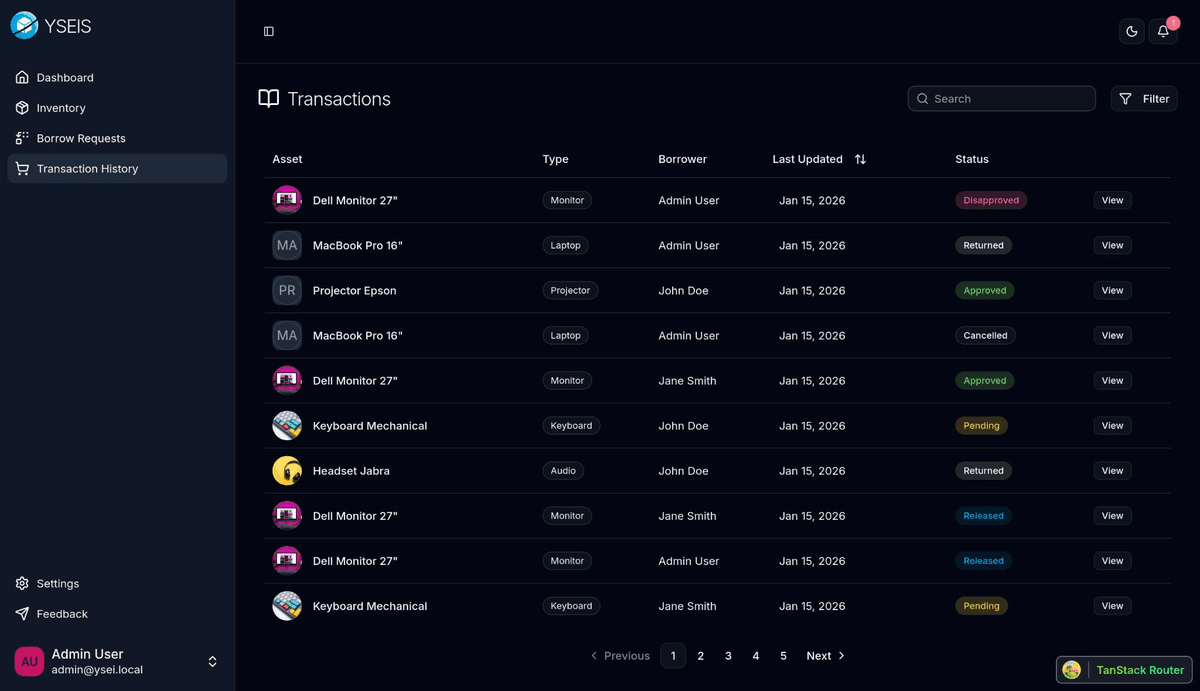The image size is (1200, 691).
Task: Collapse the sidebar with the panel icon
Action: point(269,32)
